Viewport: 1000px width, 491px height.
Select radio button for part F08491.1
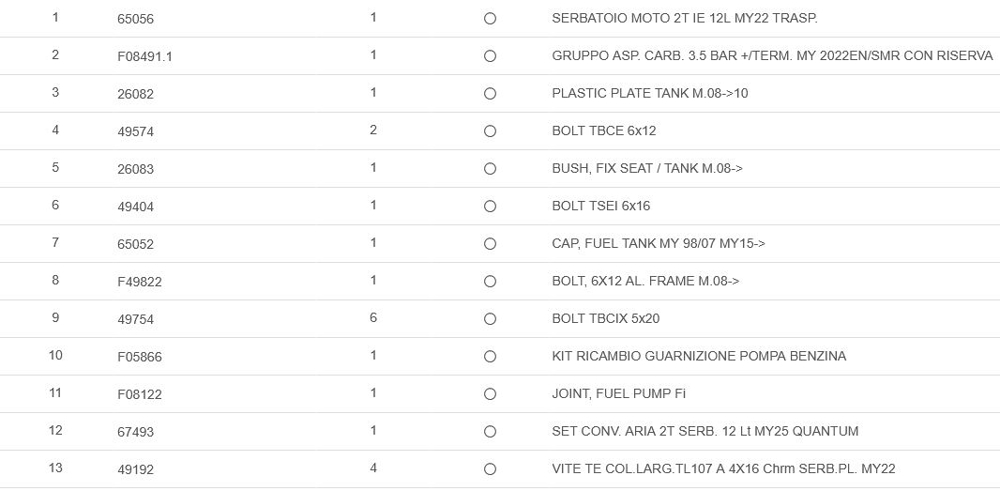tap(490, 57)
